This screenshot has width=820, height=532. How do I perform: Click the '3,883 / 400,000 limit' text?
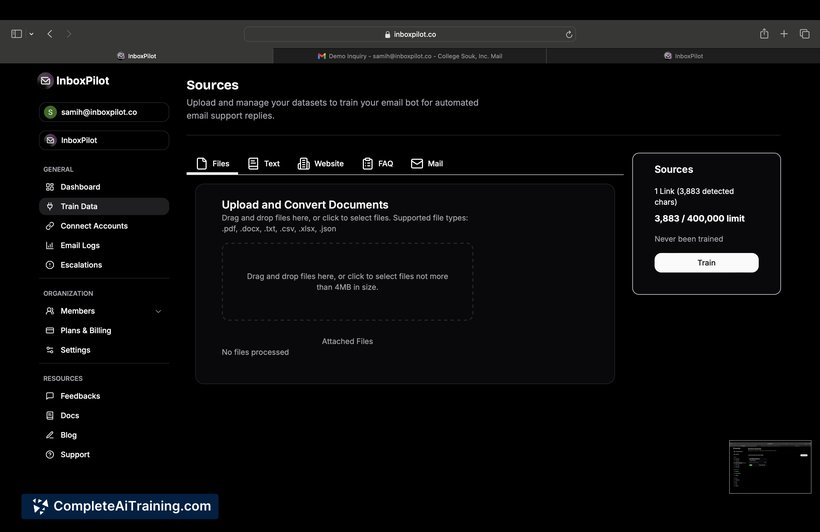699,219
